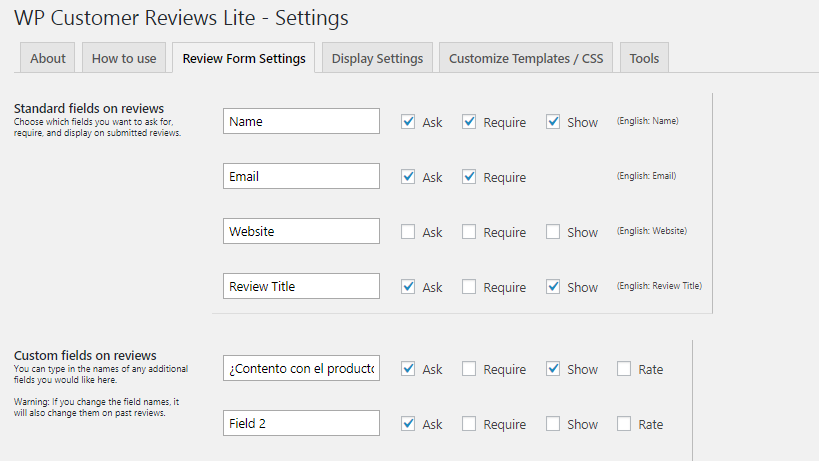Uncheck Require for the Email field

click(469, 176)
